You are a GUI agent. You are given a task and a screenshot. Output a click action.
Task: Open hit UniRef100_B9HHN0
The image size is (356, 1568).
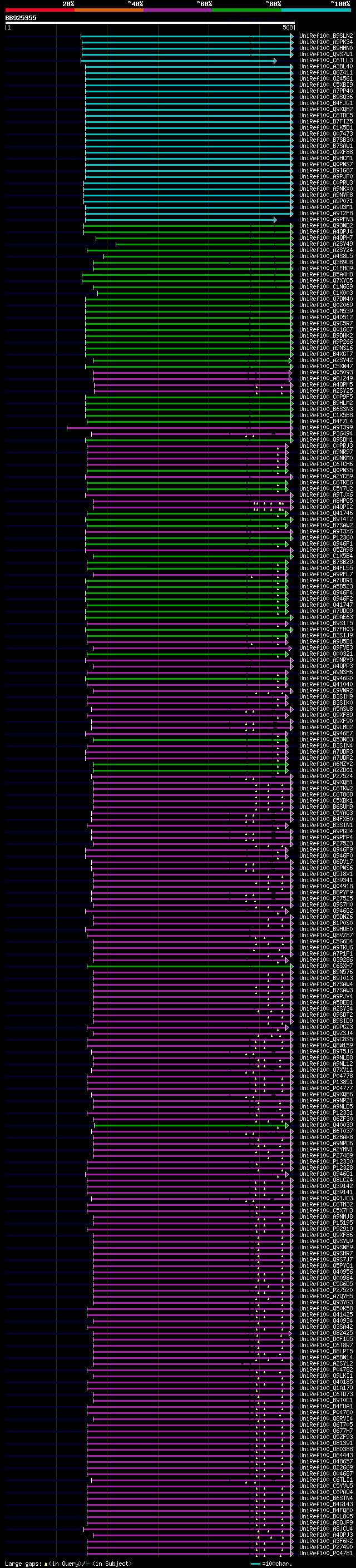pos(325,48)
